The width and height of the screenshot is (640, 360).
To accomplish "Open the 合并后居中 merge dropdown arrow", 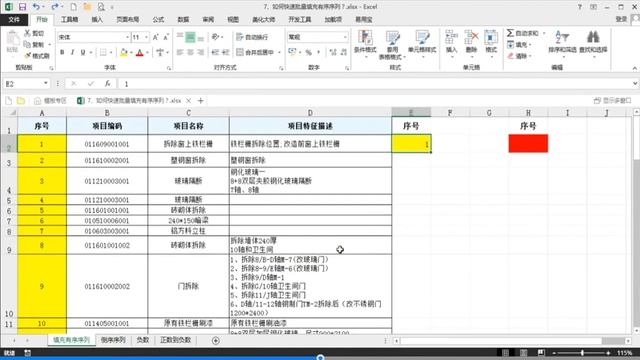I will [x=280, y=52].
